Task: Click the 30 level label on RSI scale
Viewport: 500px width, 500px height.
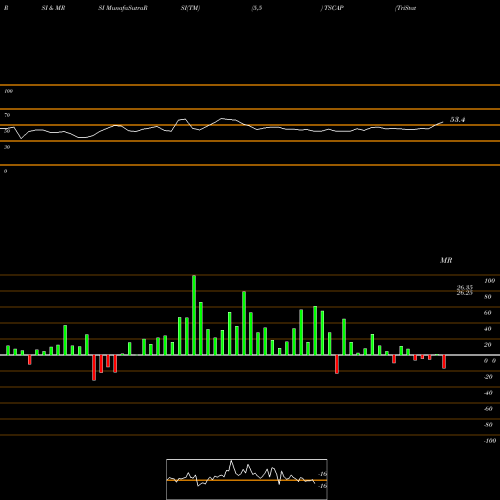Action: coord(7,147)
